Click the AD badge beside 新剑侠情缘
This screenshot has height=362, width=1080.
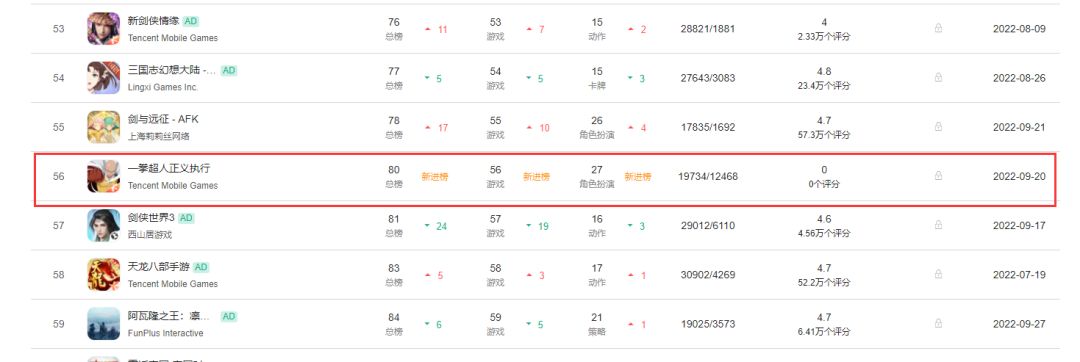point(191,21)
